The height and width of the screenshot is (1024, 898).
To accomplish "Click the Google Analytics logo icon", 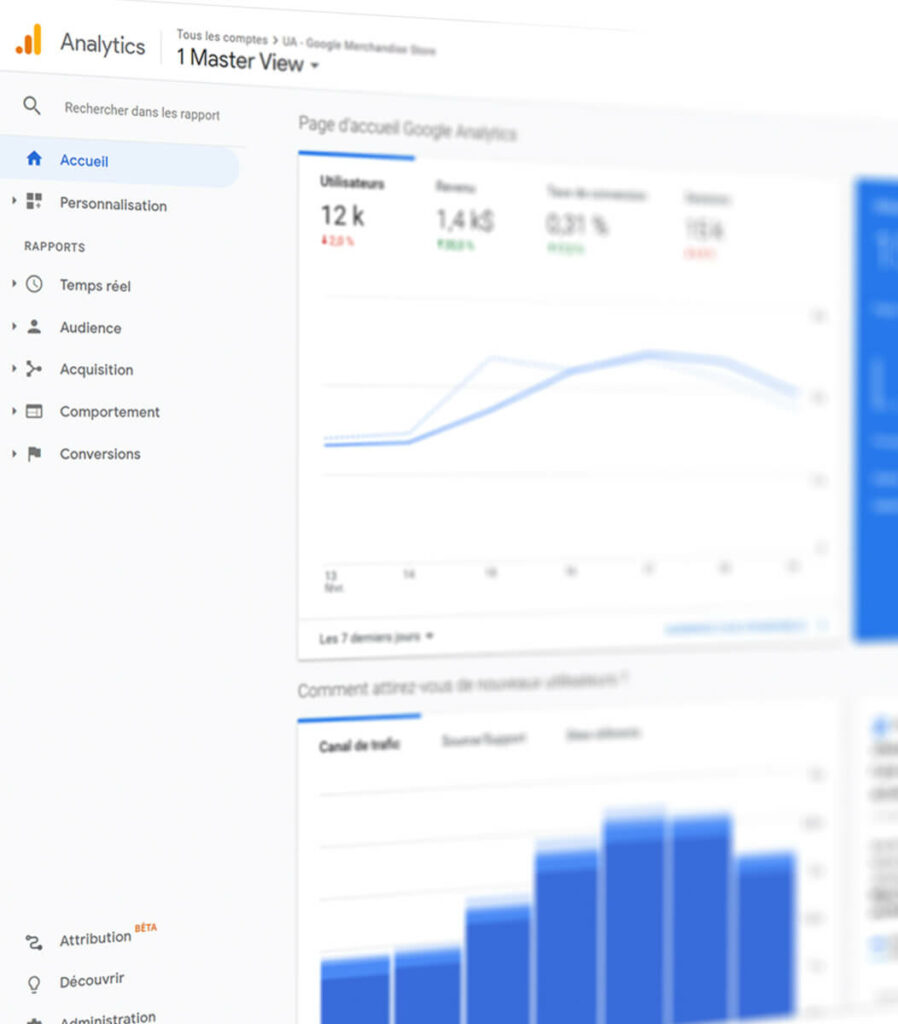I will click(29, 40).
